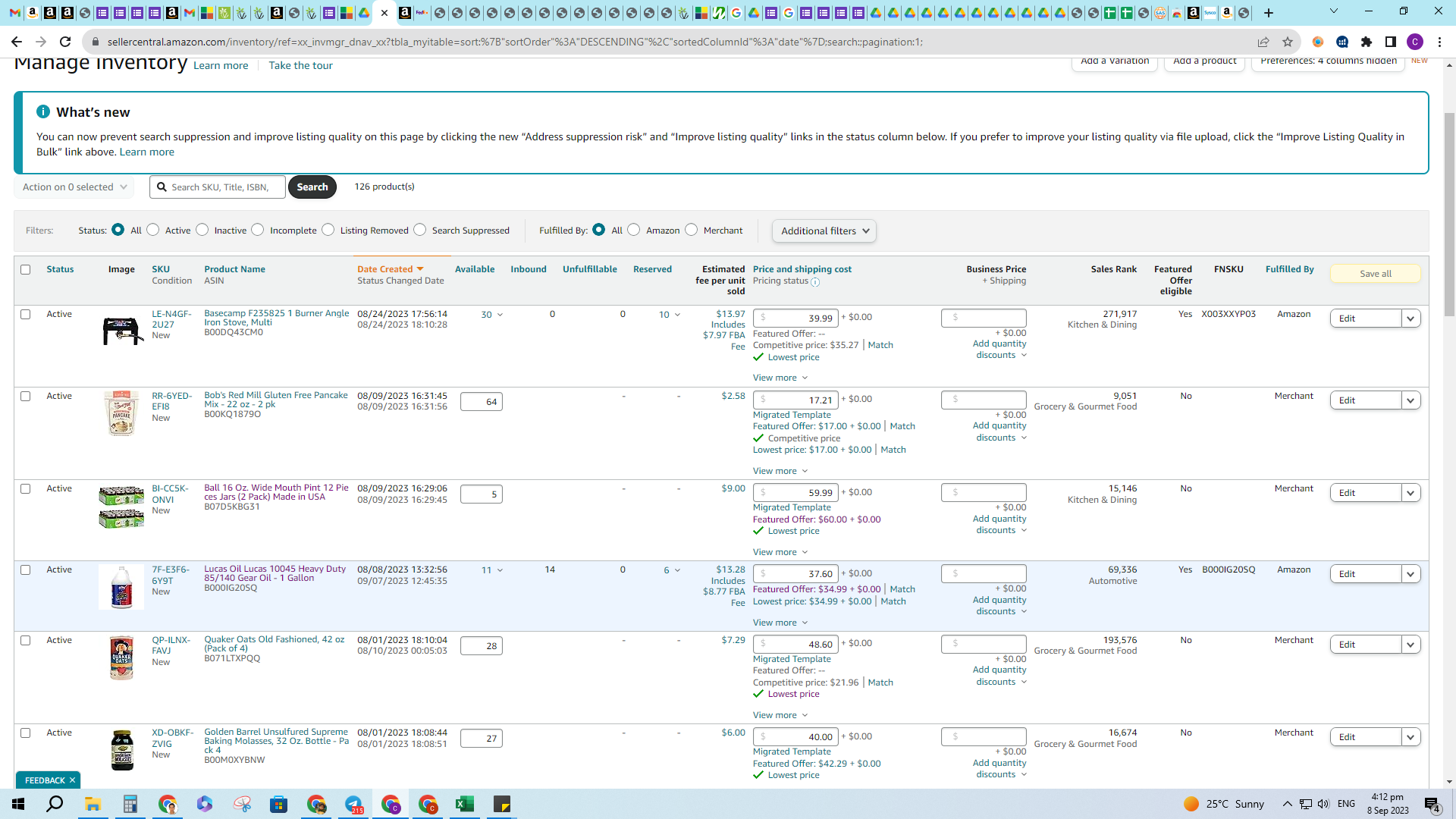This screenshot has width=1456, height=819.
Task: Open a new browser tab
Action: point(1269,13)
